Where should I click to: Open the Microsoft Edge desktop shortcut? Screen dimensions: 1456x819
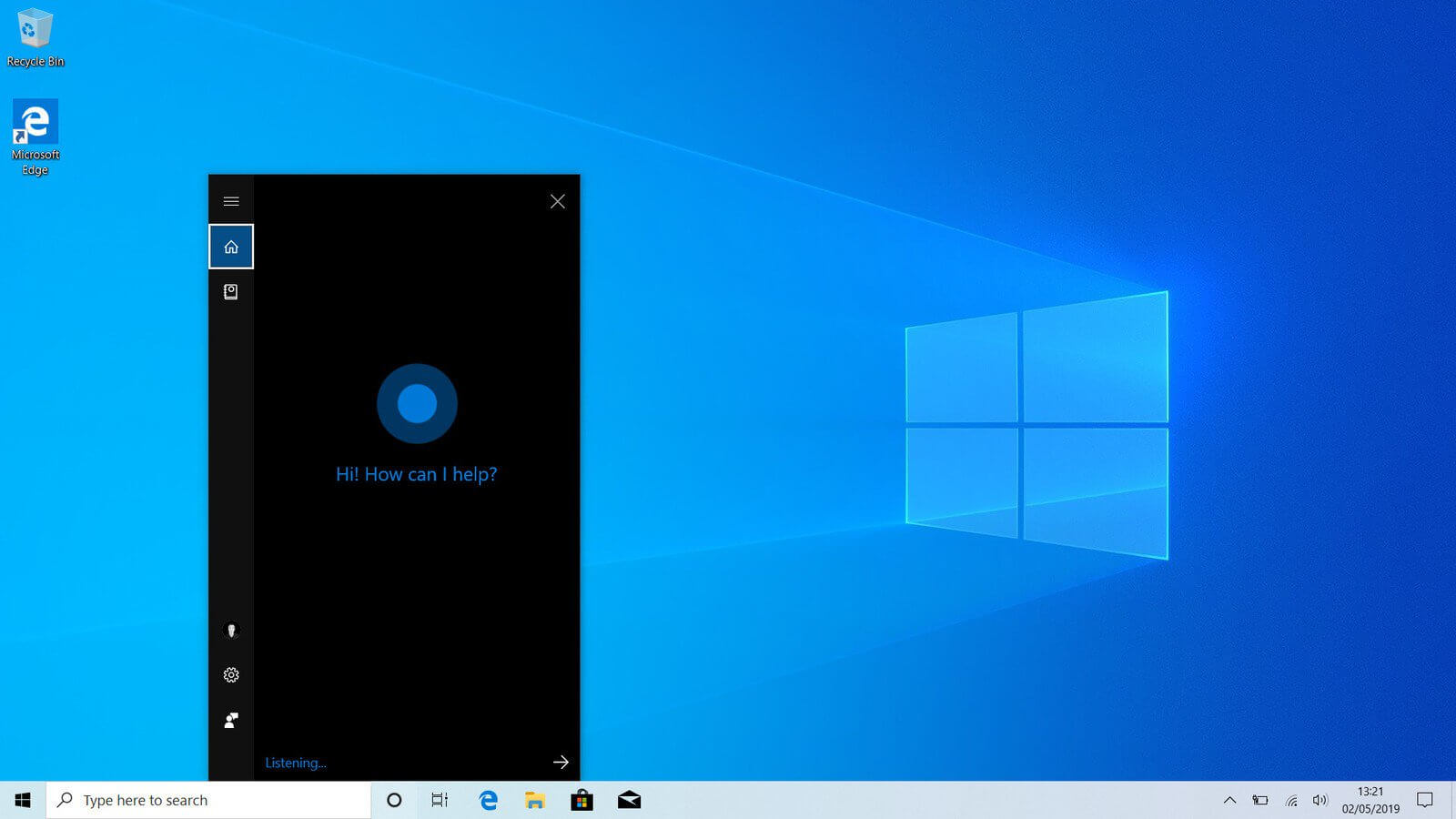35,120
